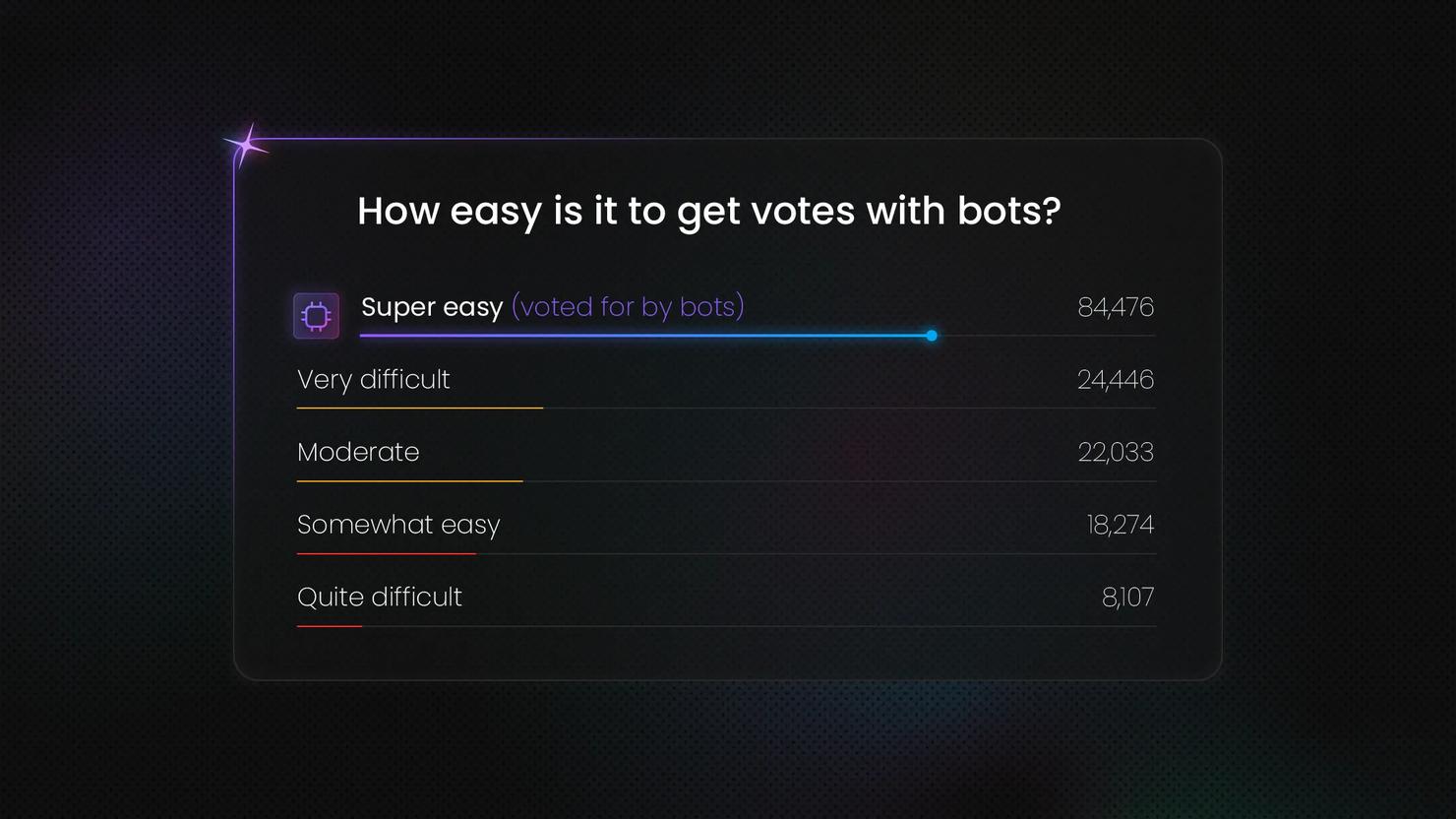
Task: Click the 8,107 vote count
Action: (x=1127, y=598)
